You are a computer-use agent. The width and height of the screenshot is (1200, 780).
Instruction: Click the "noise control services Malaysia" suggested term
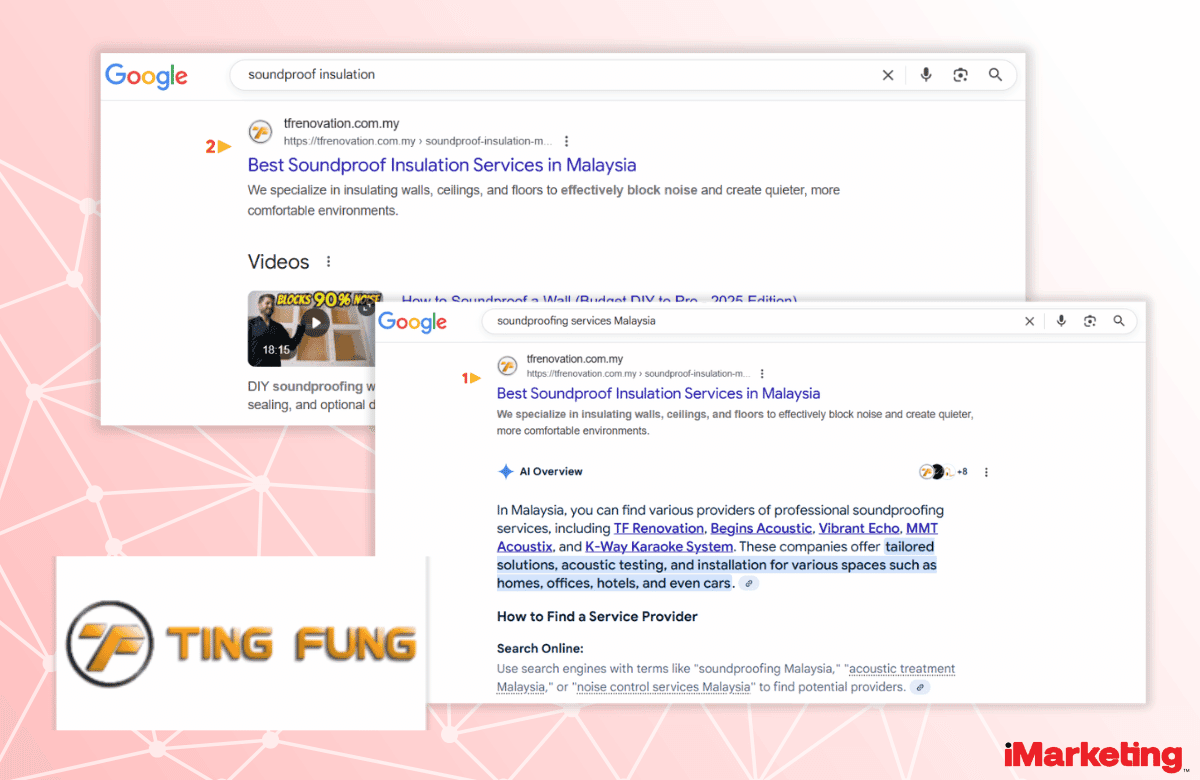click(664, 687)
